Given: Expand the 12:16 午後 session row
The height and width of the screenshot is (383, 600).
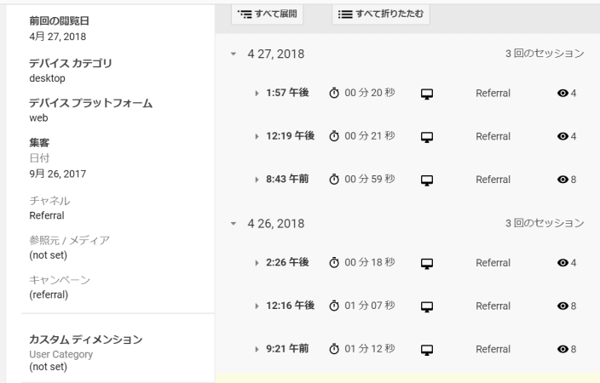Looking at the screenshot, I should coord(257,306).
